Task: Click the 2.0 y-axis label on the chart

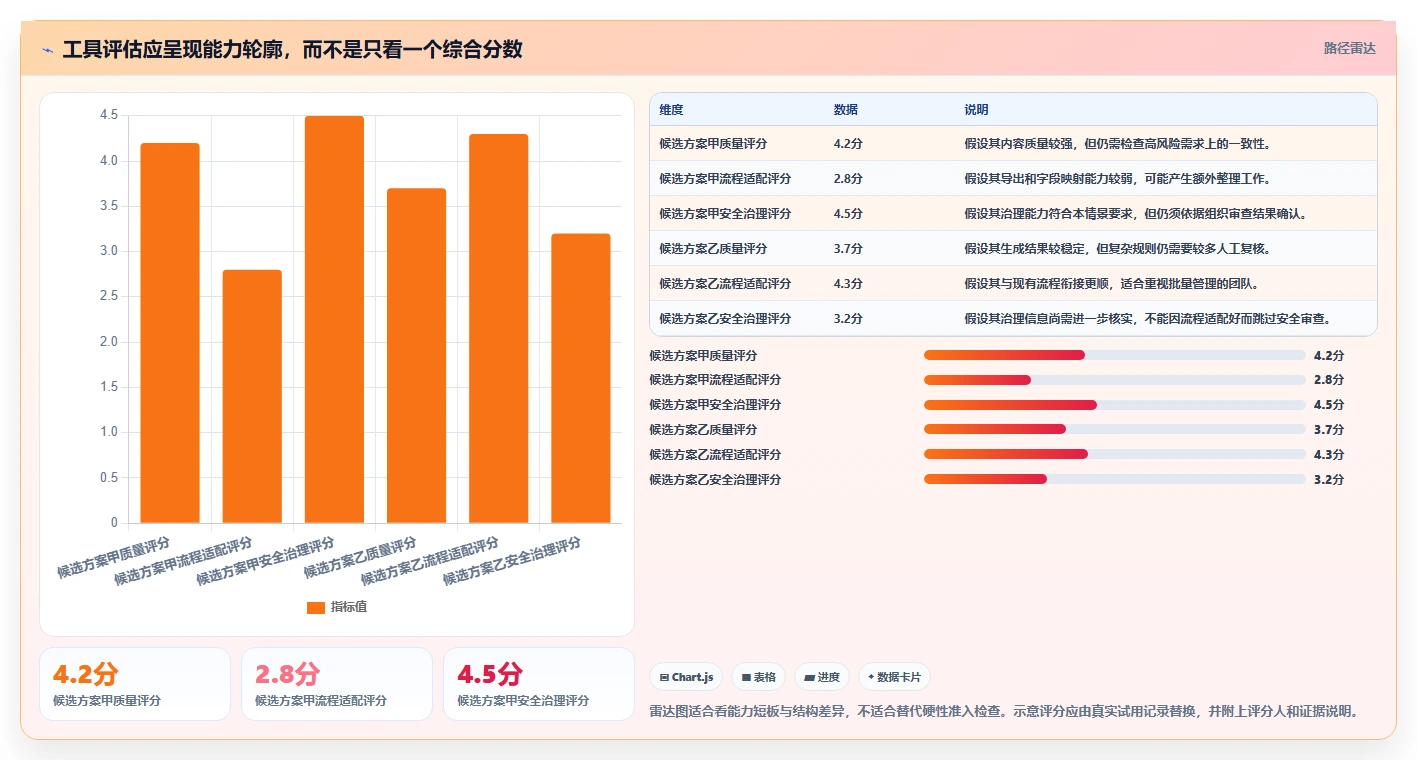Action: coord(109,342)
